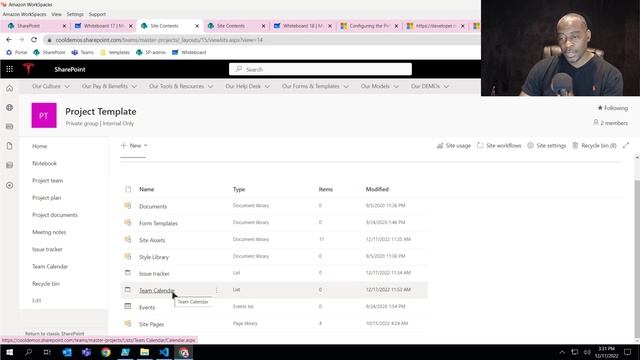The width and height of the screenshot is (640, 360).
Task: Open Issue tracker list in contents table
Action: (x=154, y=273)
